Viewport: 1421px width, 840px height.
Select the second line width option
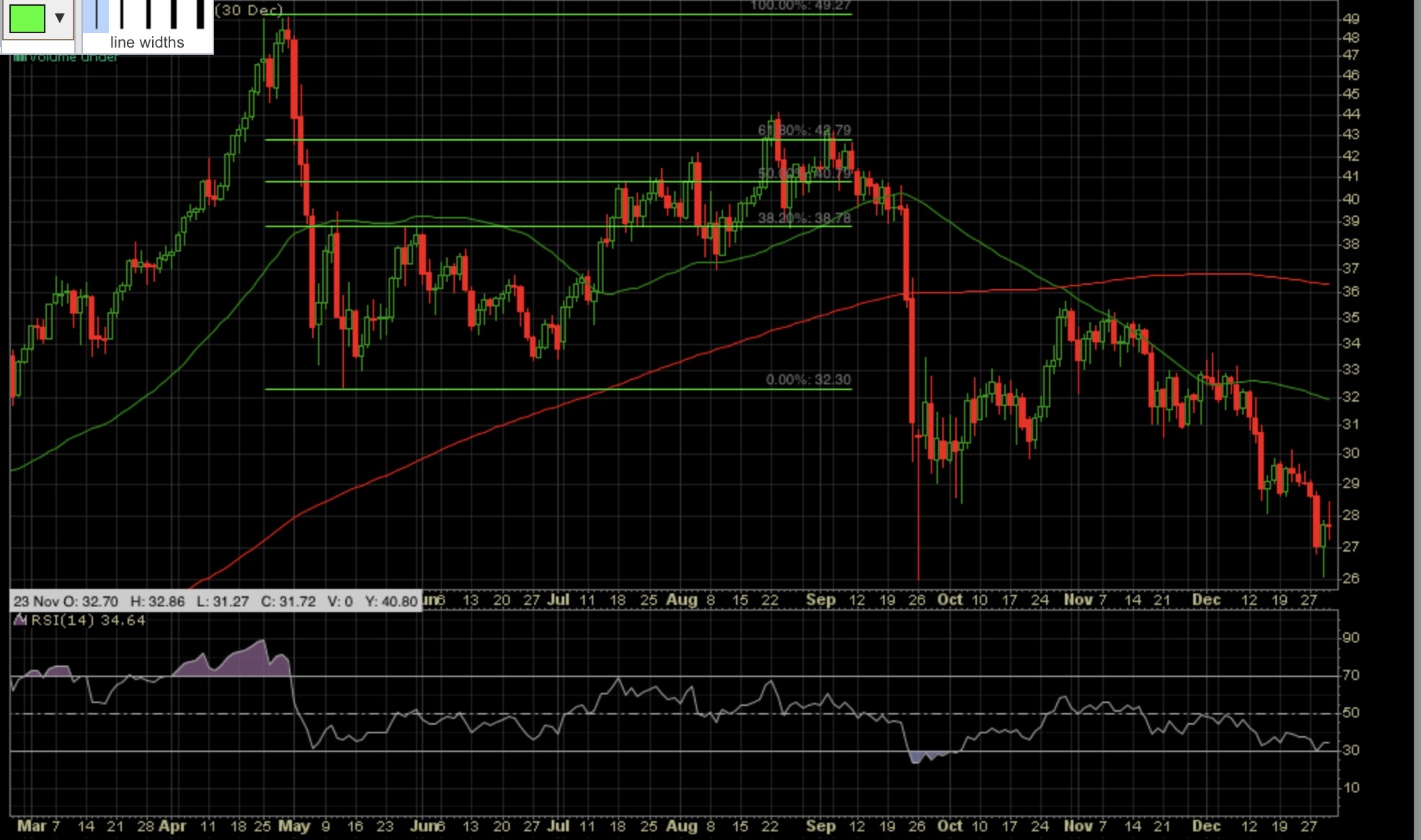122,14
